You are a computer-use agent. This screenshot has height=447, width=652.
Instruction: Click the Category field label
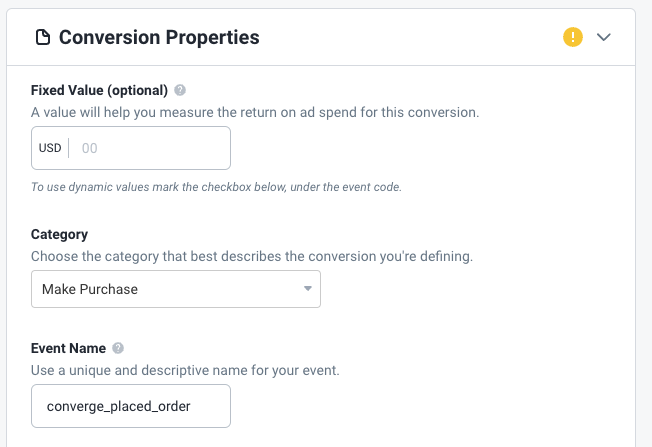pyautogui.click(x=59, y=234)
